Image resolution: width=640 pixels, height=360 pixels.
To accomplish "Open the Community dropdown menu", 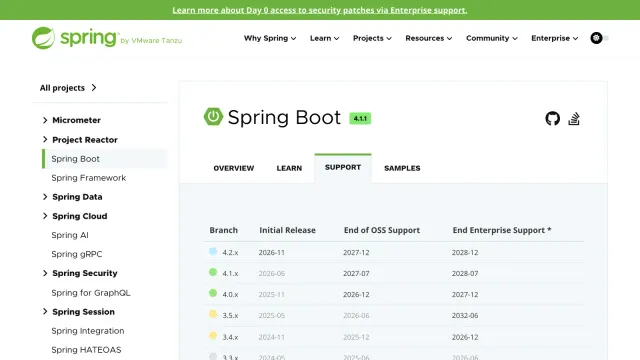I will pyautogui.click(x=492, y=38).
